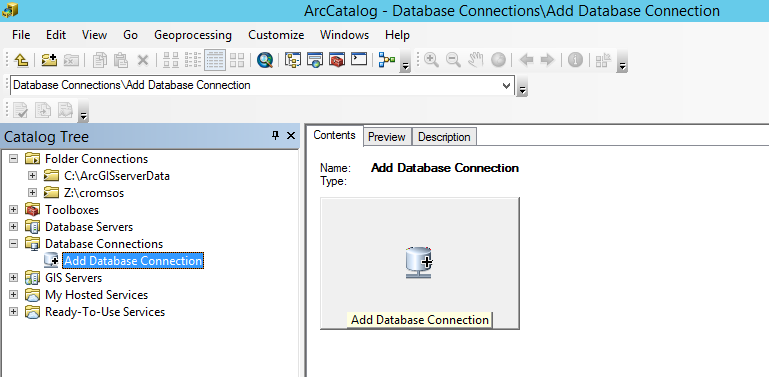Click the Up One Level toolbar icon

pos(21,60)
